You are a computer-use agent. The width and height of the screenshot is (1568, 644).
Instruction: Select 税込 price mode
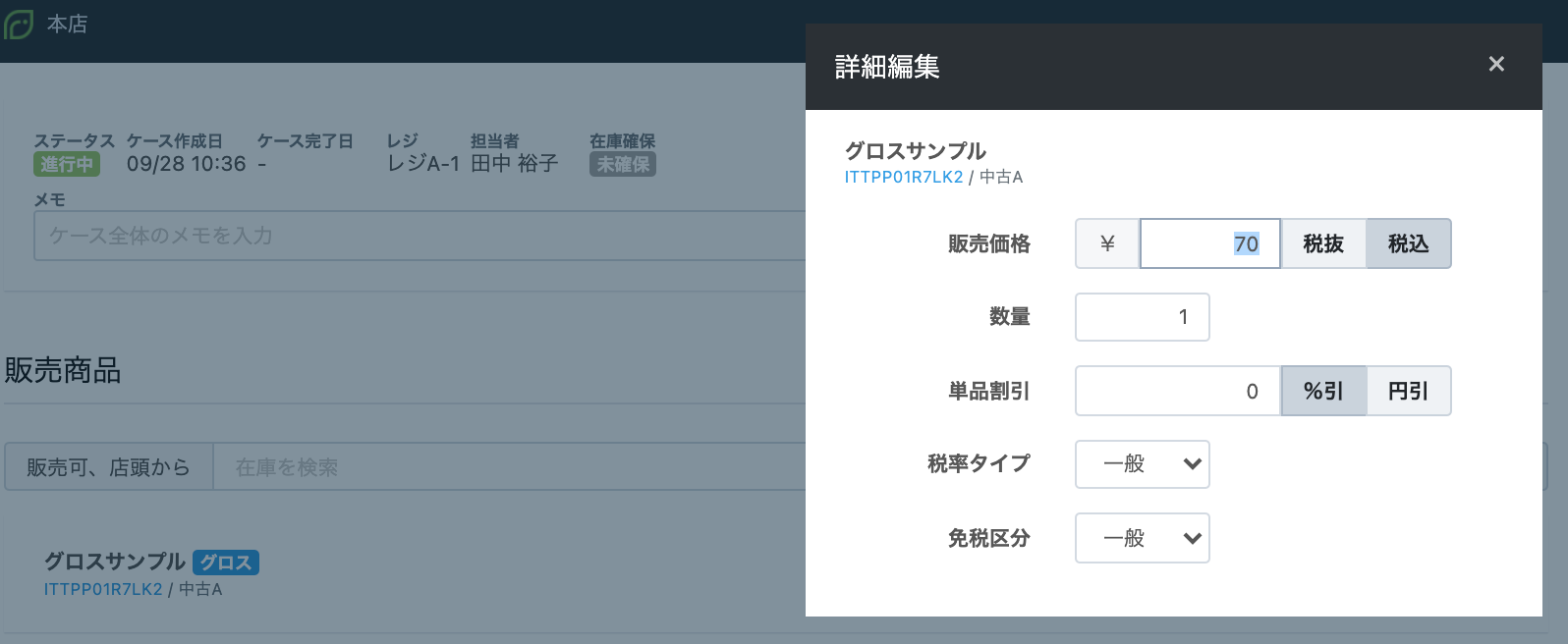(x=1408, y=243)
